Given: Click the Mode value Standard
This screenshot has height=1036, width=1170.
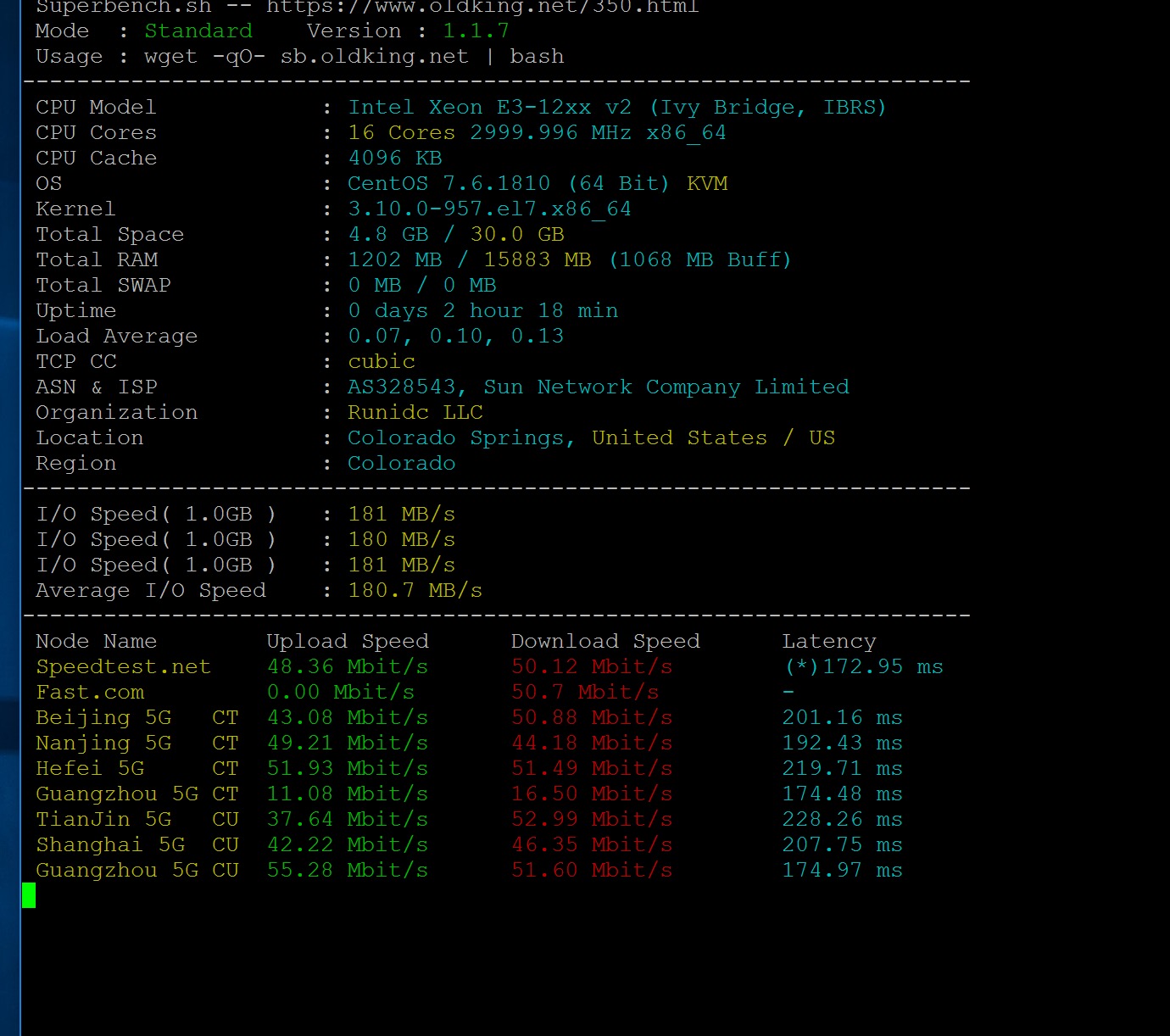Looking at the screenshot, I should (x=198, y=31).
